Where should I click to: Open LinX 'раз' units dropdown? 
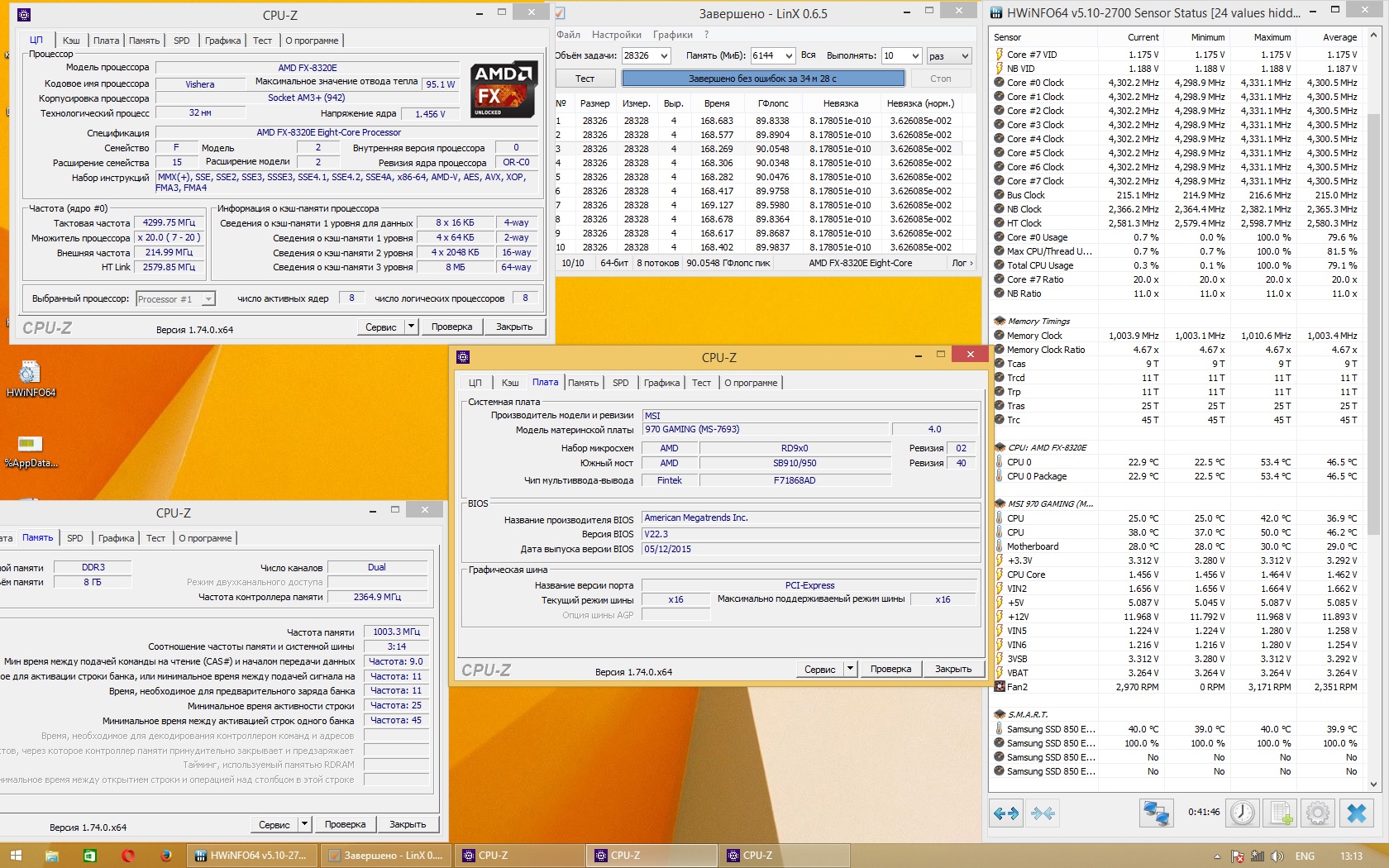point(948,55)
